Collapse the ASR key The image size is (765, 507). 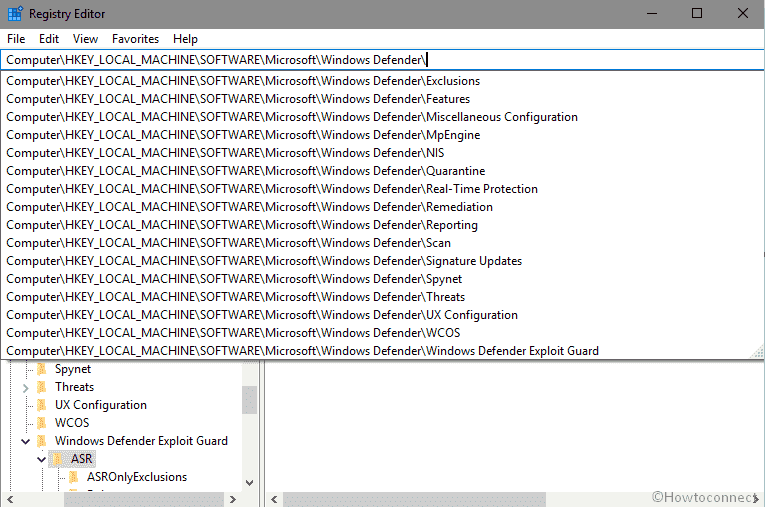pos(41,460)
